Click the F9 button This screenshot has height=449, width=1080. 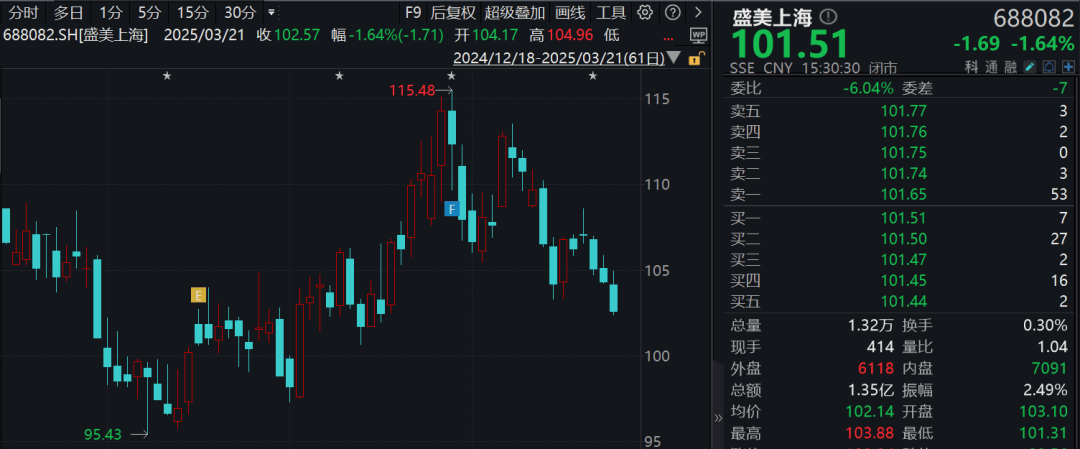coord(413,12)
